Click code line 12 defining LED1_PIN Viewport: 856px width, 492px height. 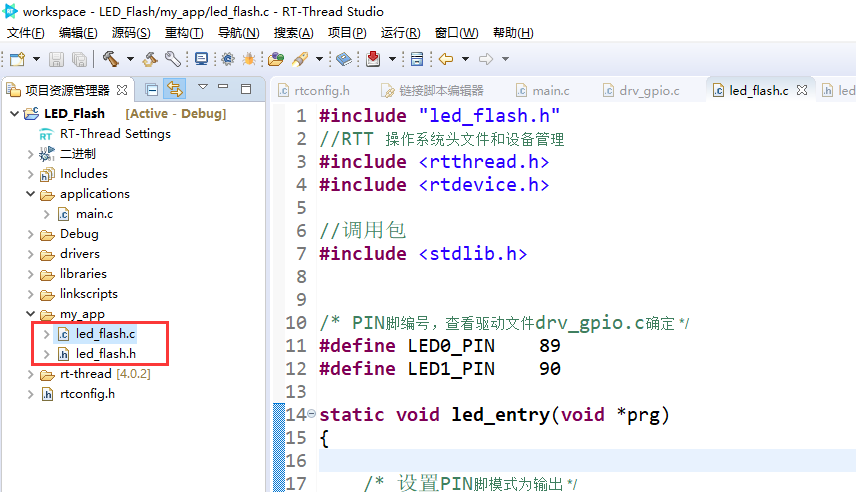click(x=440, y=369)
